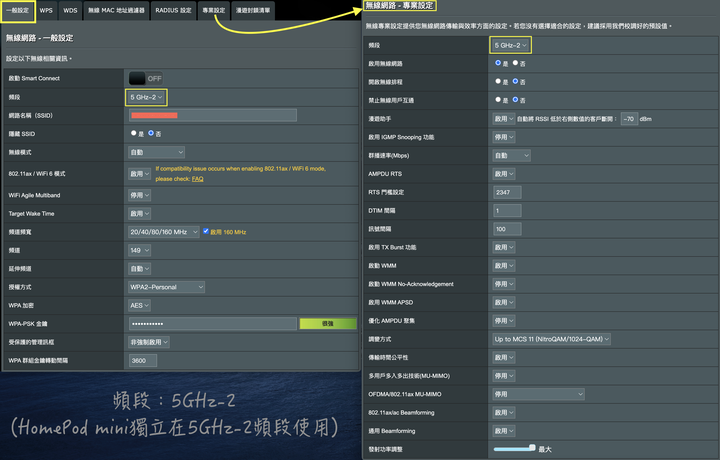
Task: Open the IGMP Snooping dropdown
Action: click(504, 137)
